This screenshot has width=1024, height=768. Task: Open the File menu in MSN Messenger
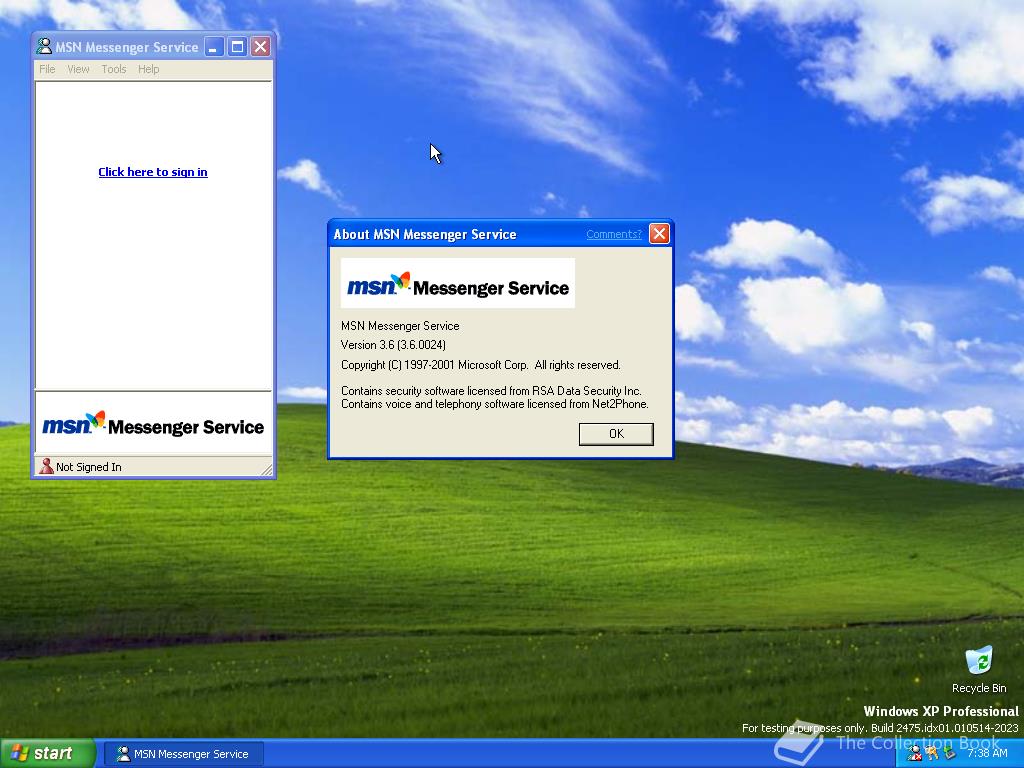[47, 69]
